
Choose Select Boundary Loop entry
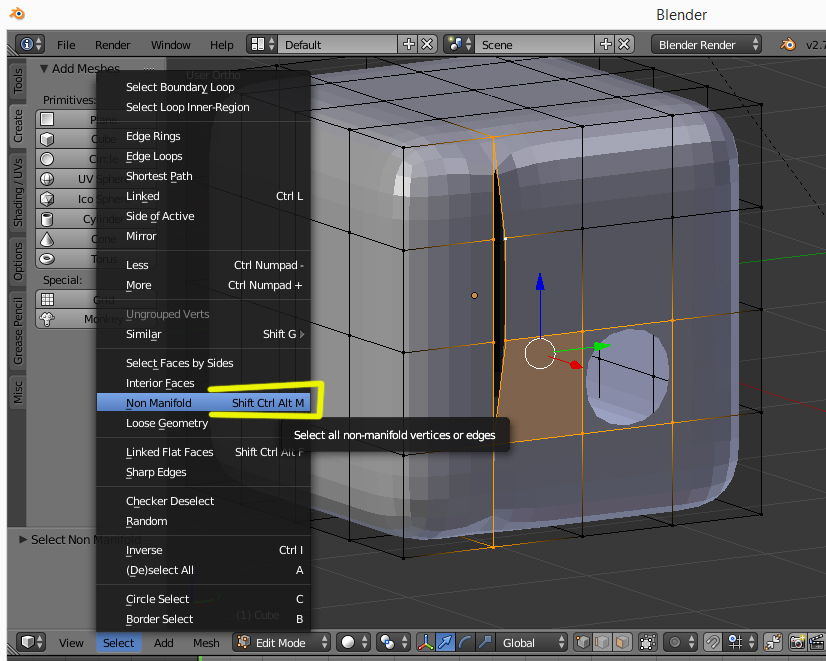(203, 87)
